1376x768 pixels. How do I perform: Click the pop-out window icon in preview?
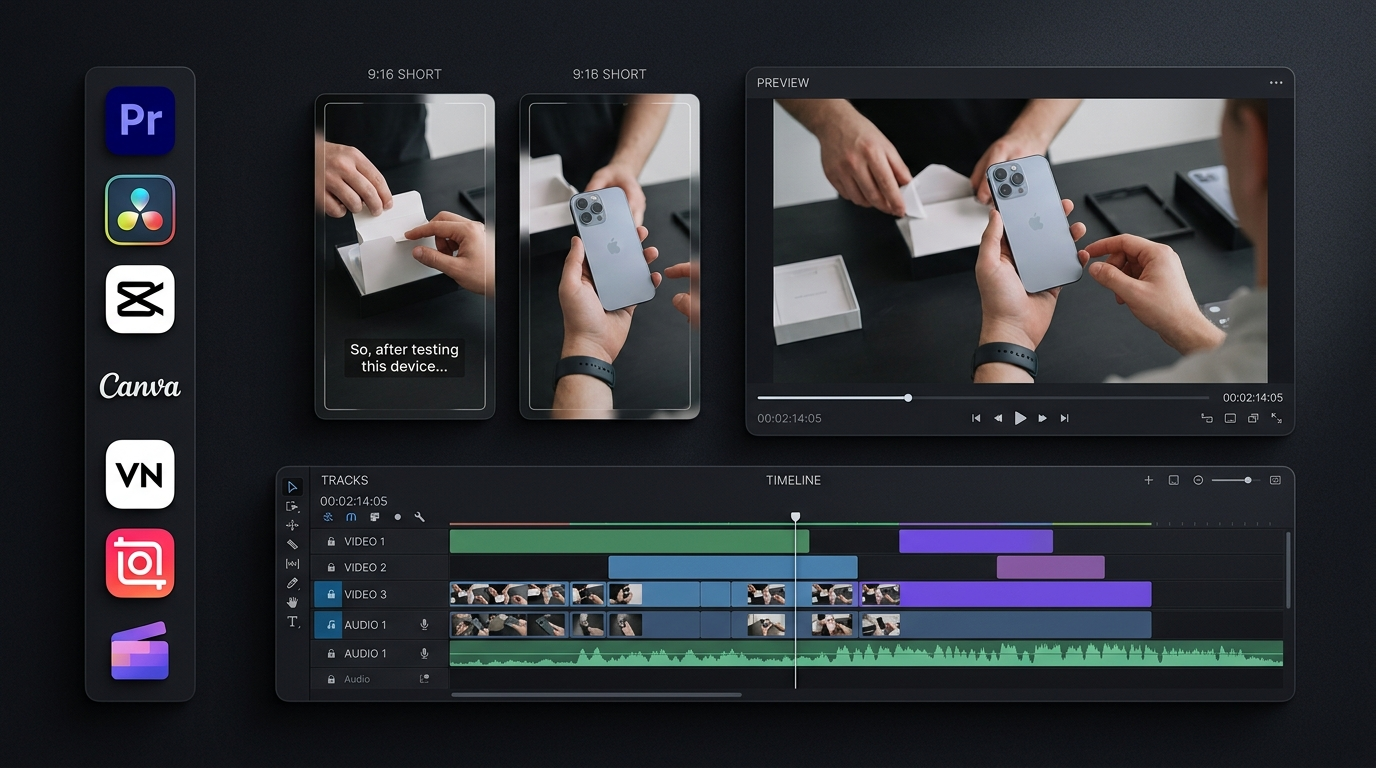[x=1253, y=418]
